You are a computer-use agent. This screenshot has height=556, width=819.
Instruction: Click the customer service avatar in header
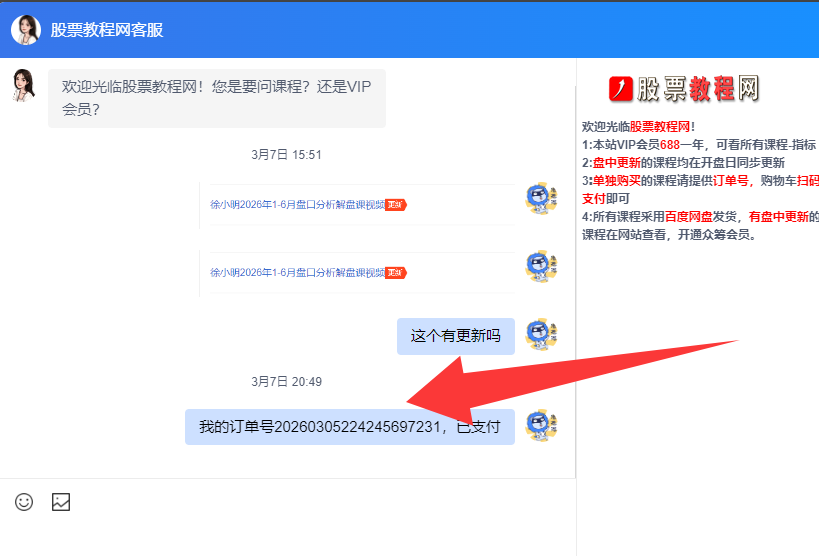tap(25, 30)
